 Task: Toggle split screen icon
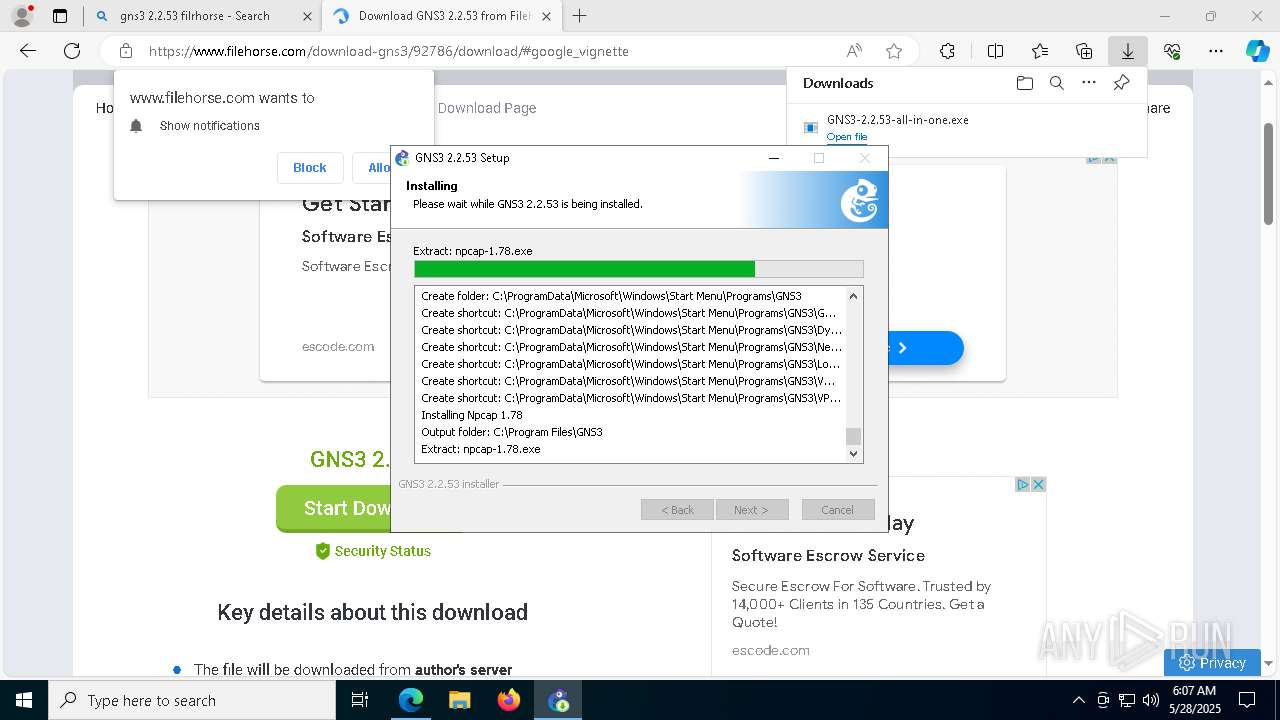pyautogui.click(x=995, y=51)
